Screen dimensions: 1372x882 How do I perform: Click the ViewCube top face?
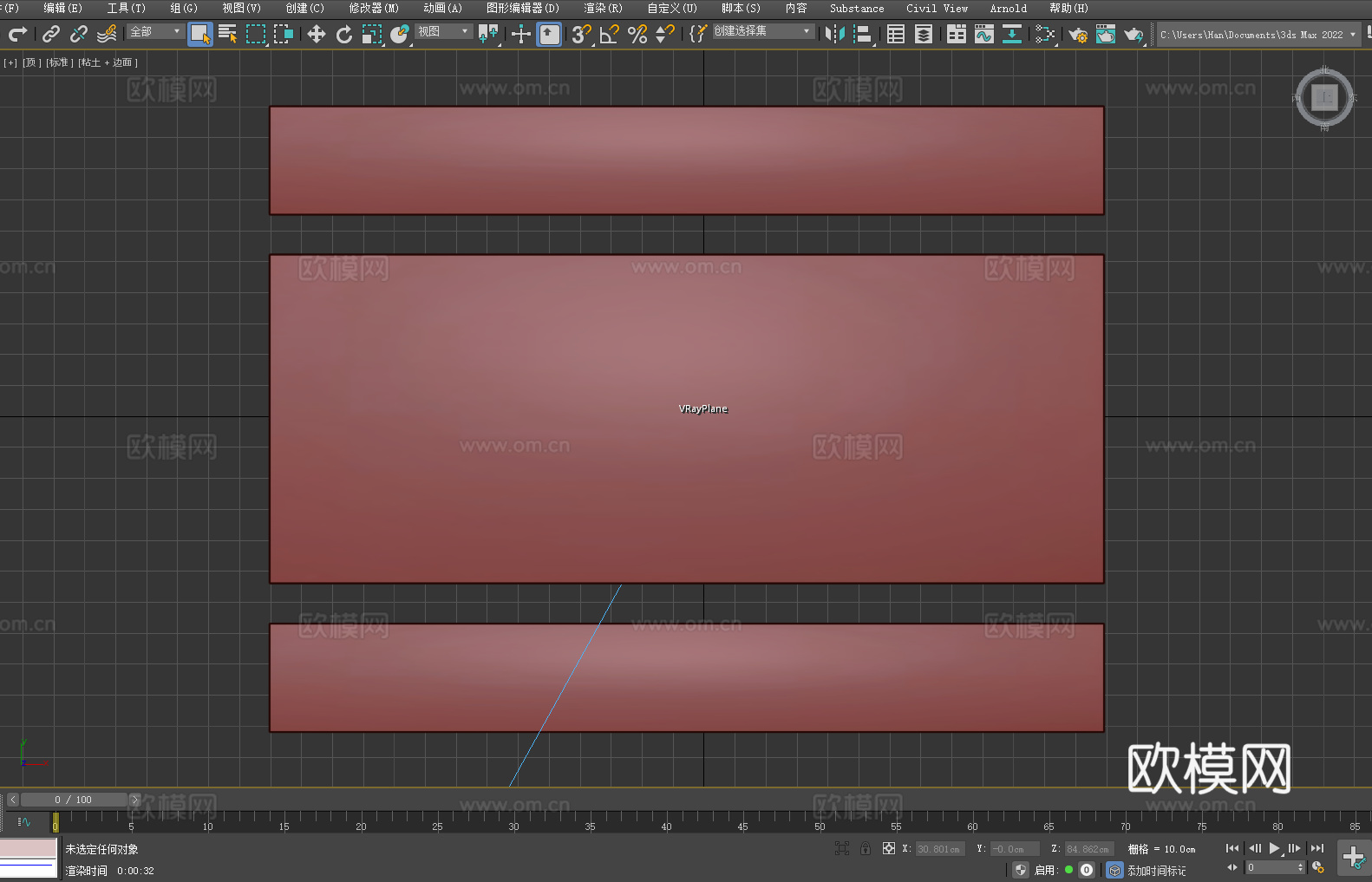click(1324, 97)
